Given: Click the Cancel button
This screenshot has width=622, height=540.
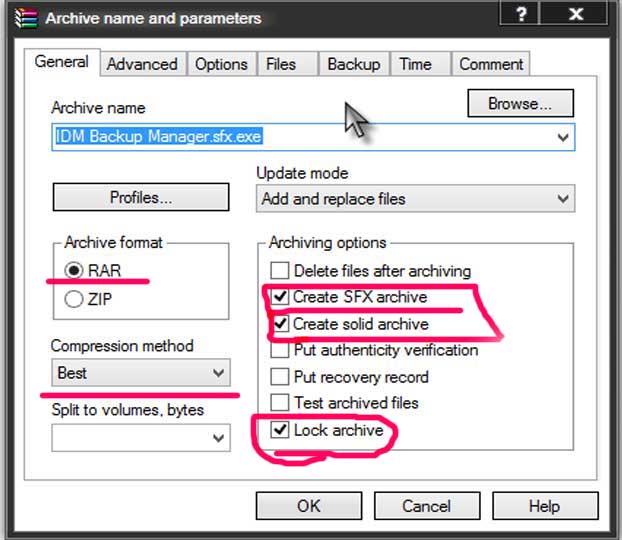Looking at the screenshot, I should pos(427,506).
